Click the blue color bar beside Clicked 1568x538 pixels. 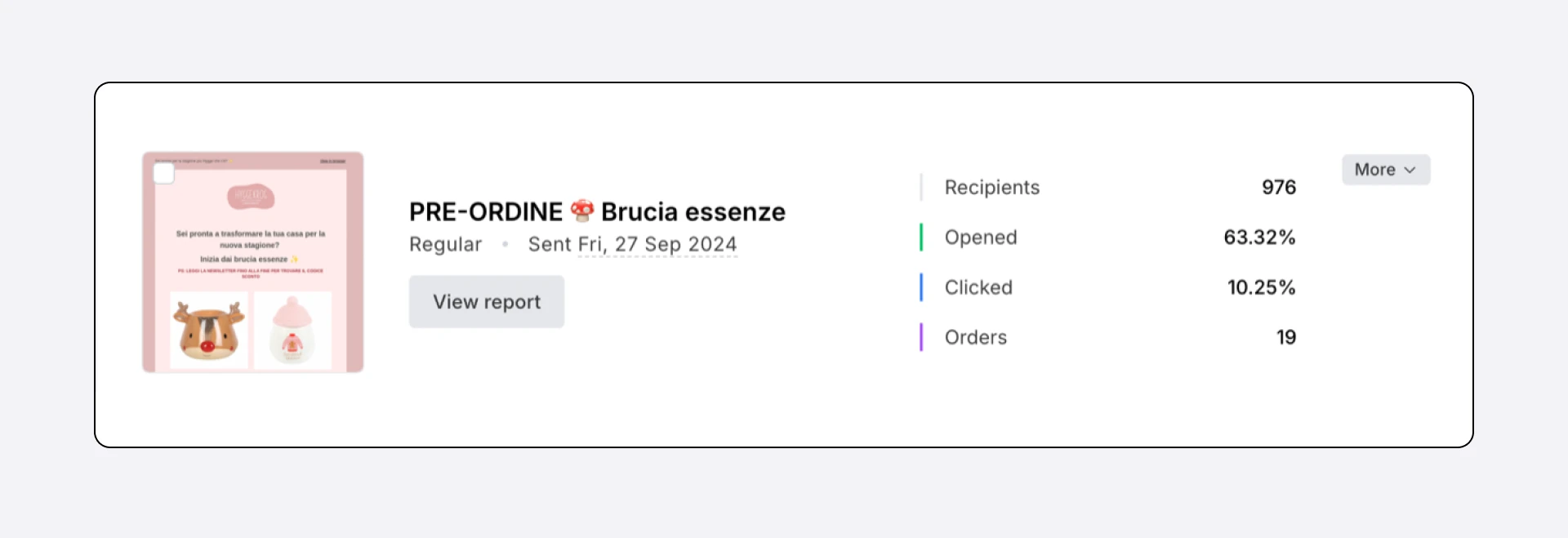[x=921, y=287]
